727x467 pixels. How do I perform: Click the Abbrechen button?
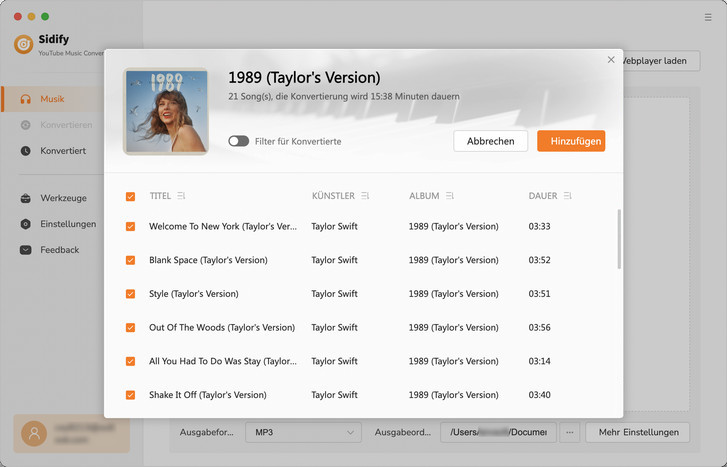click(x=491, y=141)
